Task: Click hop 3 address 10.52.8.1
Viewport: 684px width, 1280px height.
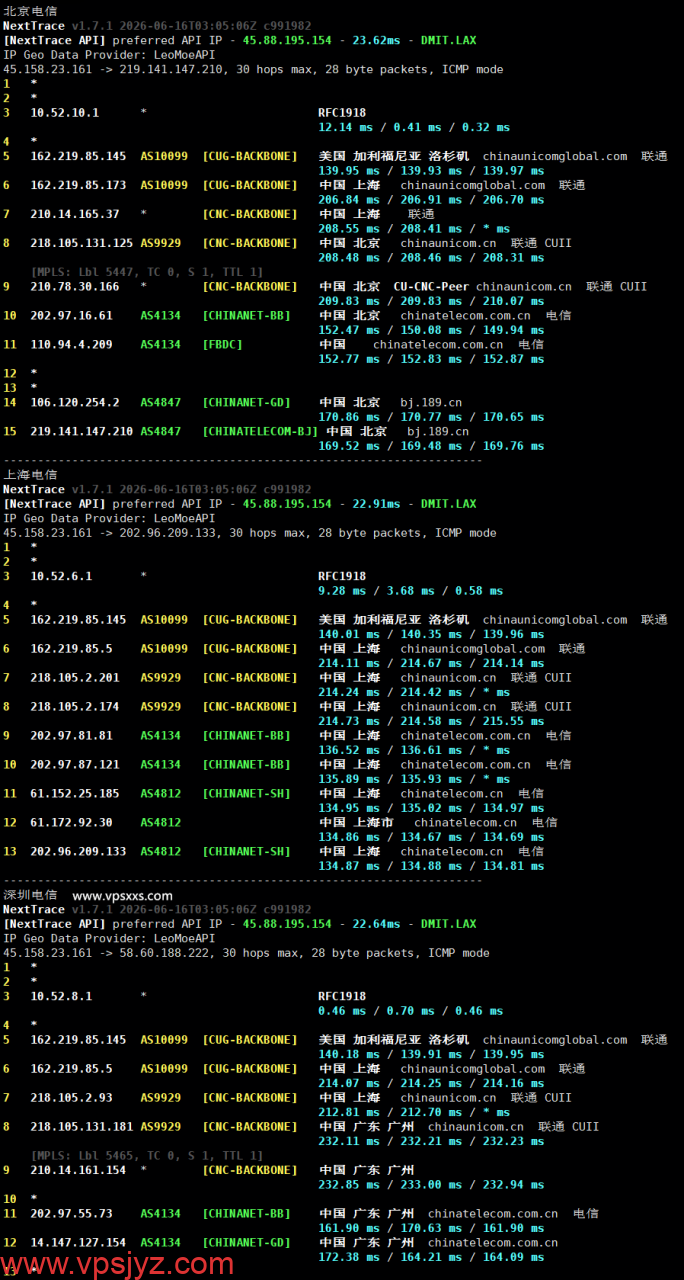Action: [62, 996]
